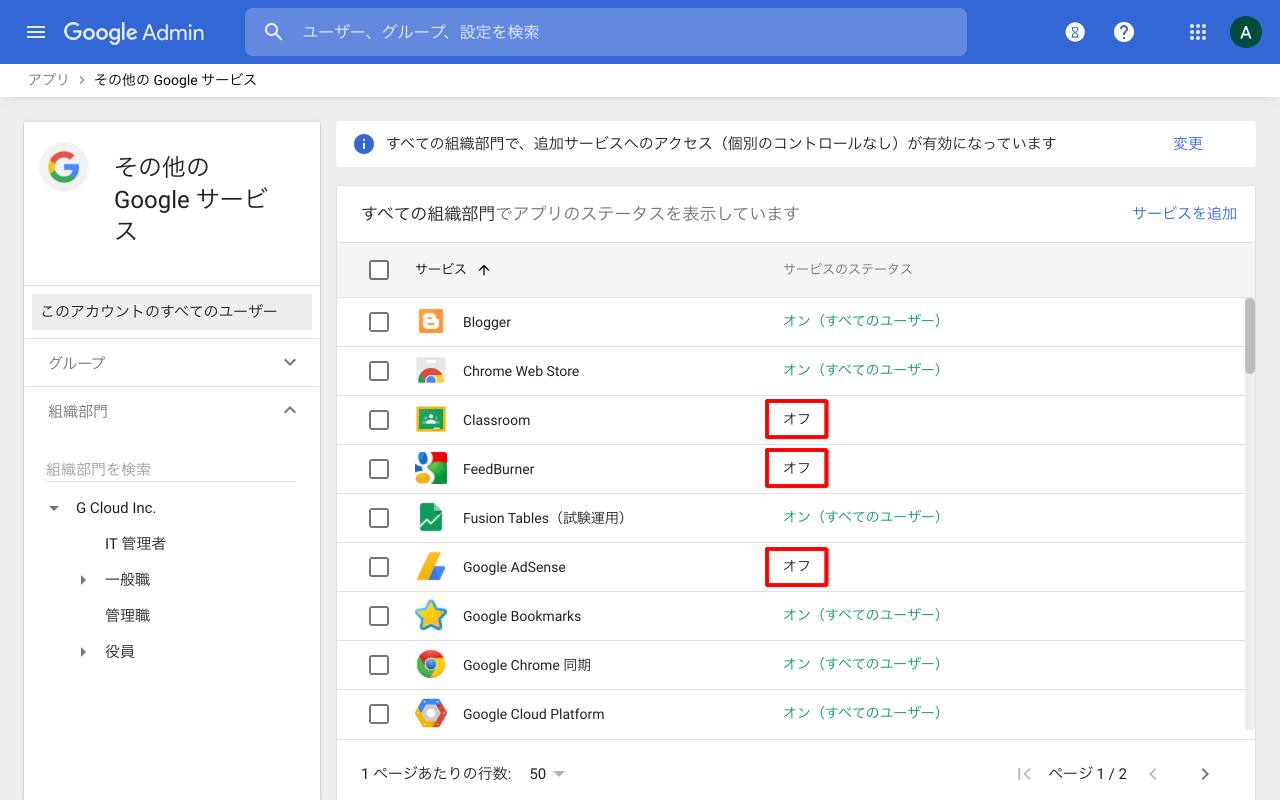Screen dimensions: 1280x800
Task: Click the Google G logo in sidebar
Action: tap(64, 168)
